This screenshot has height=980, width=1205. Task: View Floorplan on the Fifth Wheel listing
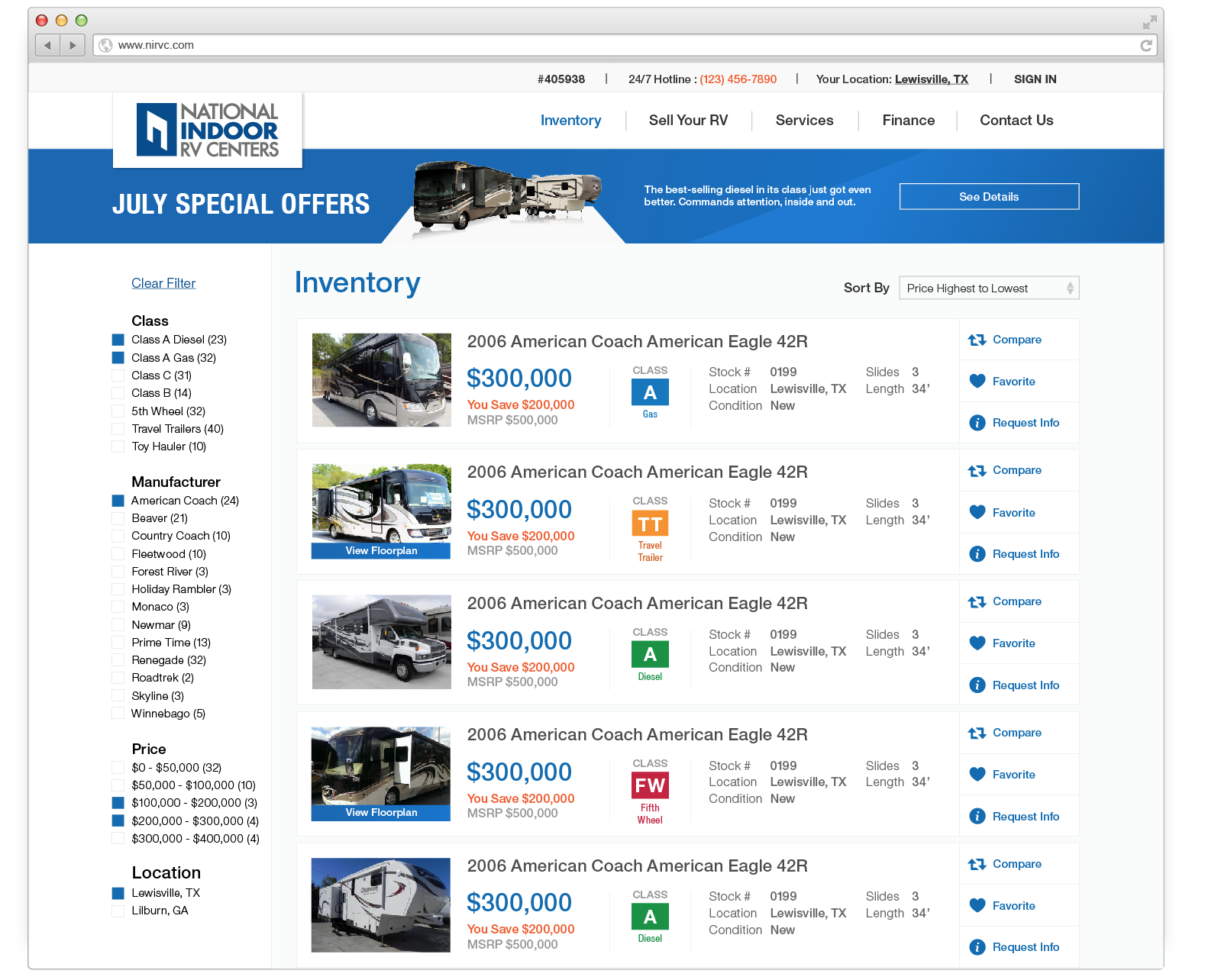(x=381, y=813)
